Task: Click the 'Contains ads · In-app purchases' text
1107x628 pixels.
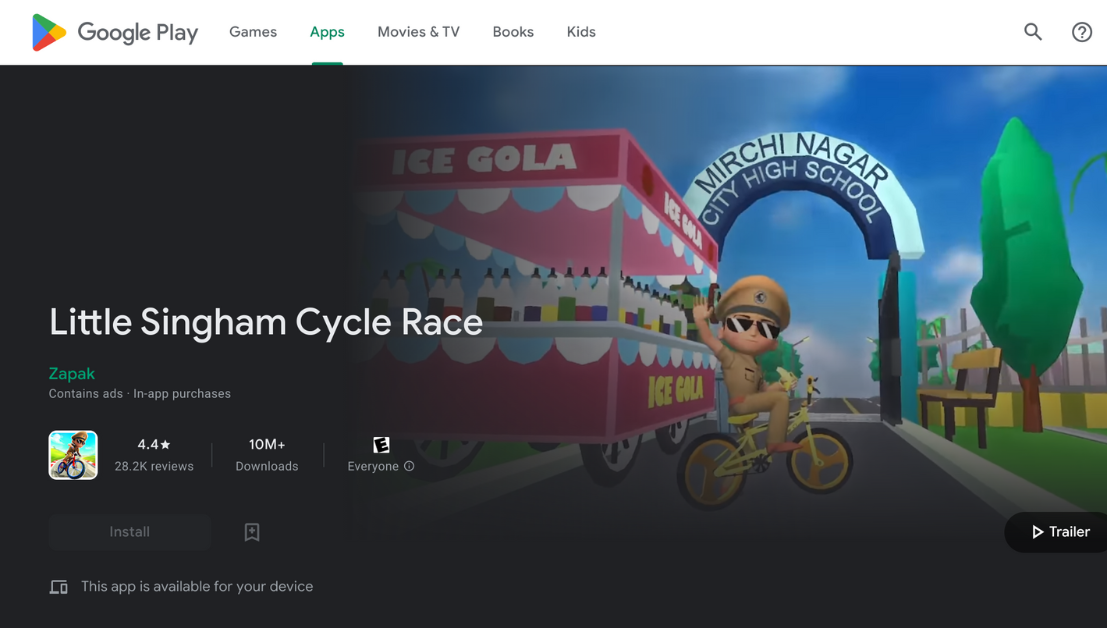Action: pos(140,394)
